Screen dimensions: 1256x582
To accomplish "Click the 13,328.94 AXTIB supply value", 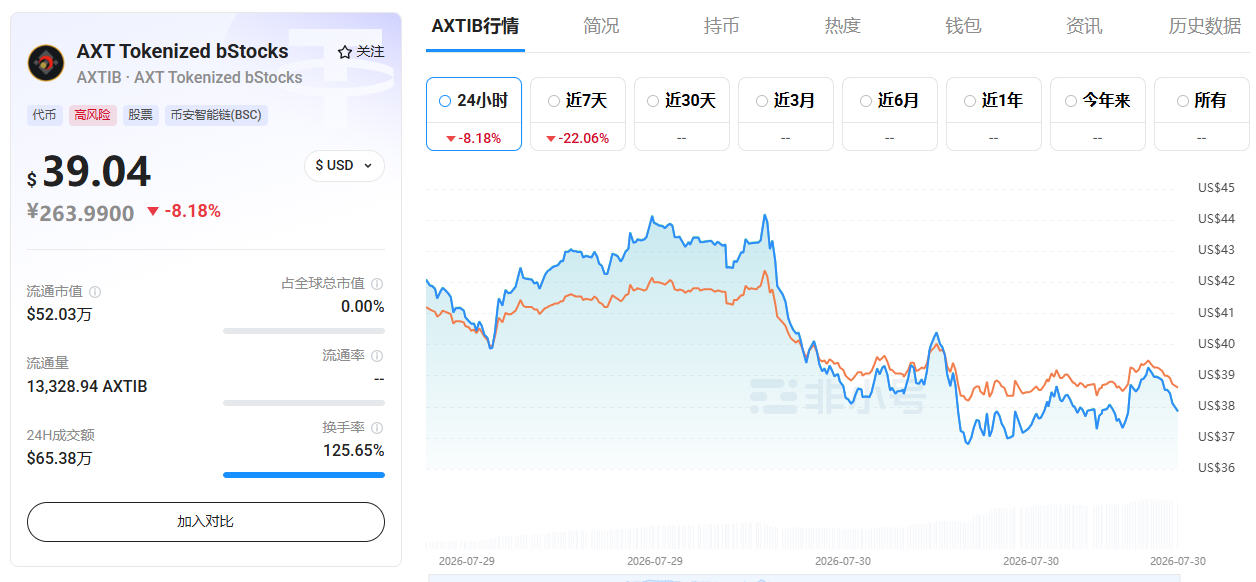I will [x=87, y=386].
